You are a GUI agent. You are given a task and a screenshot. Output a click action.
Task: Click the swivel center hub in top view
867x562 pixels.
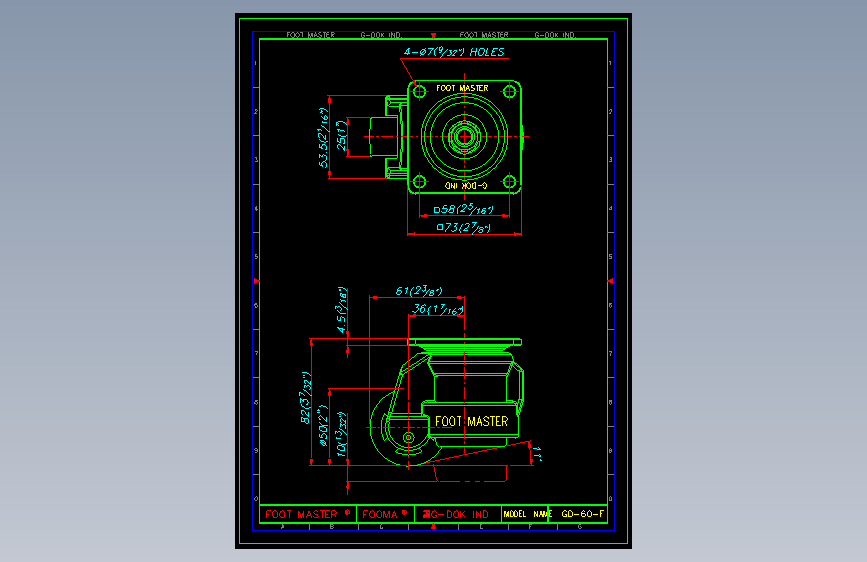tap(464, 136)
